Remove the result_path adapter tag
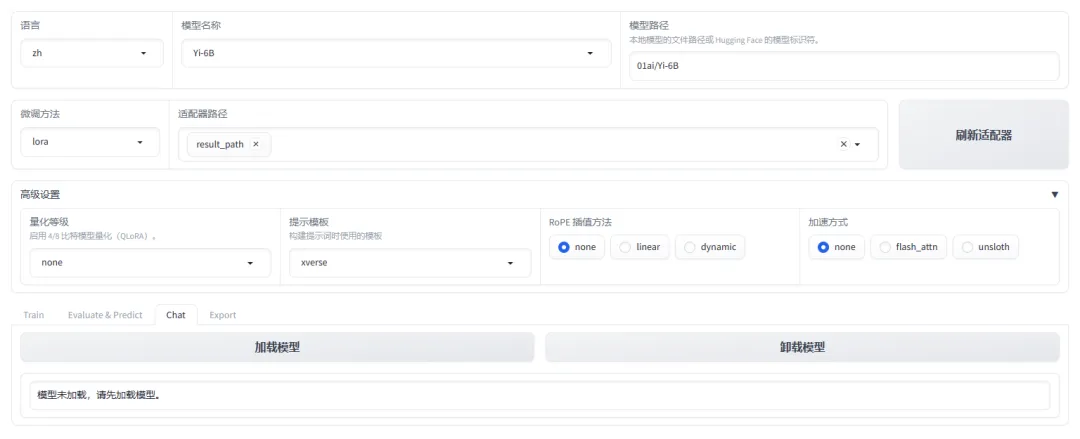Viewport: 1080px width, 439px height. [256, 145]
